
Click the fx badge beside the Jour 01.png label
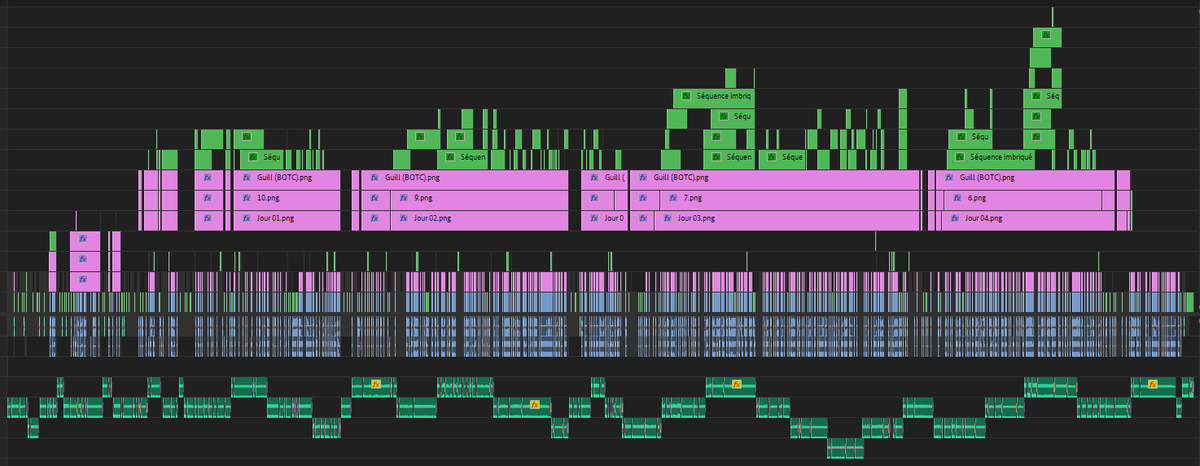tap(247, 217)
